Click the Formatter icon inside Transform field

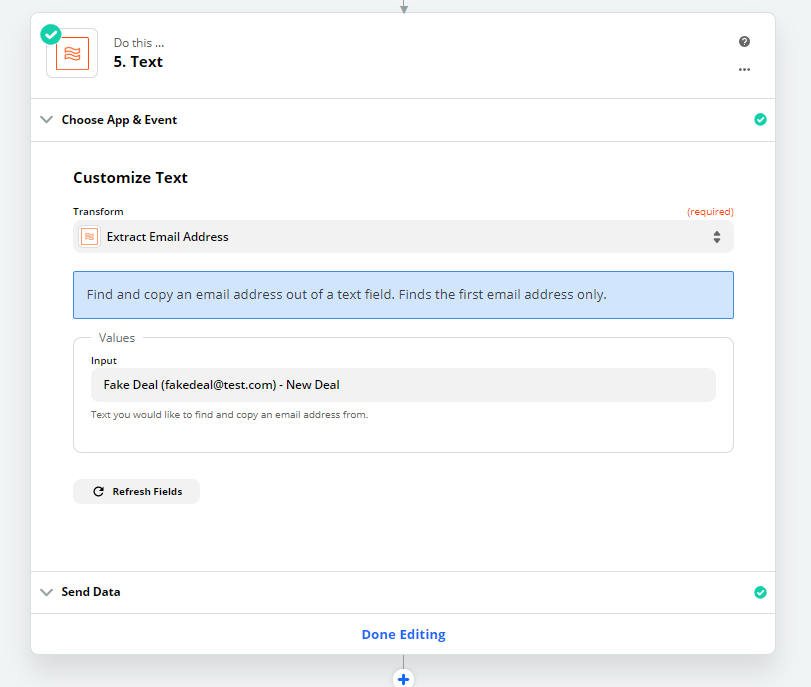coord(89,237)
